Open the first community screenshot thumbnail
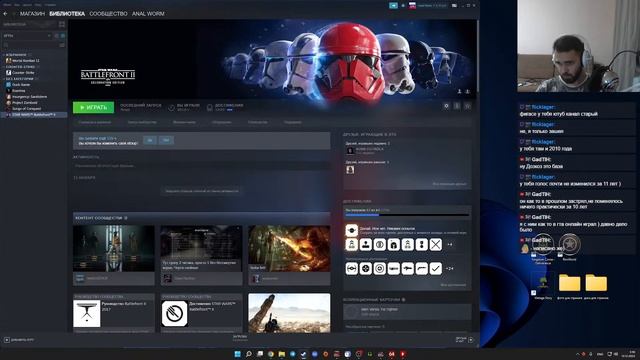Screen dimensions: 640x360 click(x=113, y=249)
